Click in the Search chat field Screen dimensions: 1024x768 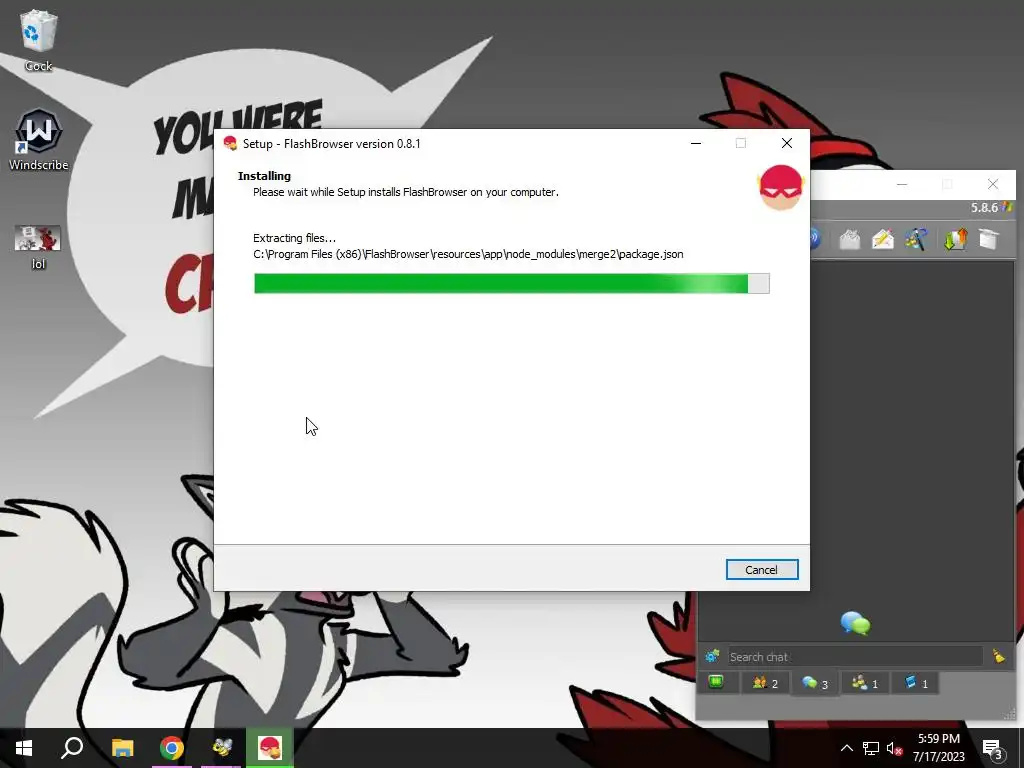[x=856, y=656]
